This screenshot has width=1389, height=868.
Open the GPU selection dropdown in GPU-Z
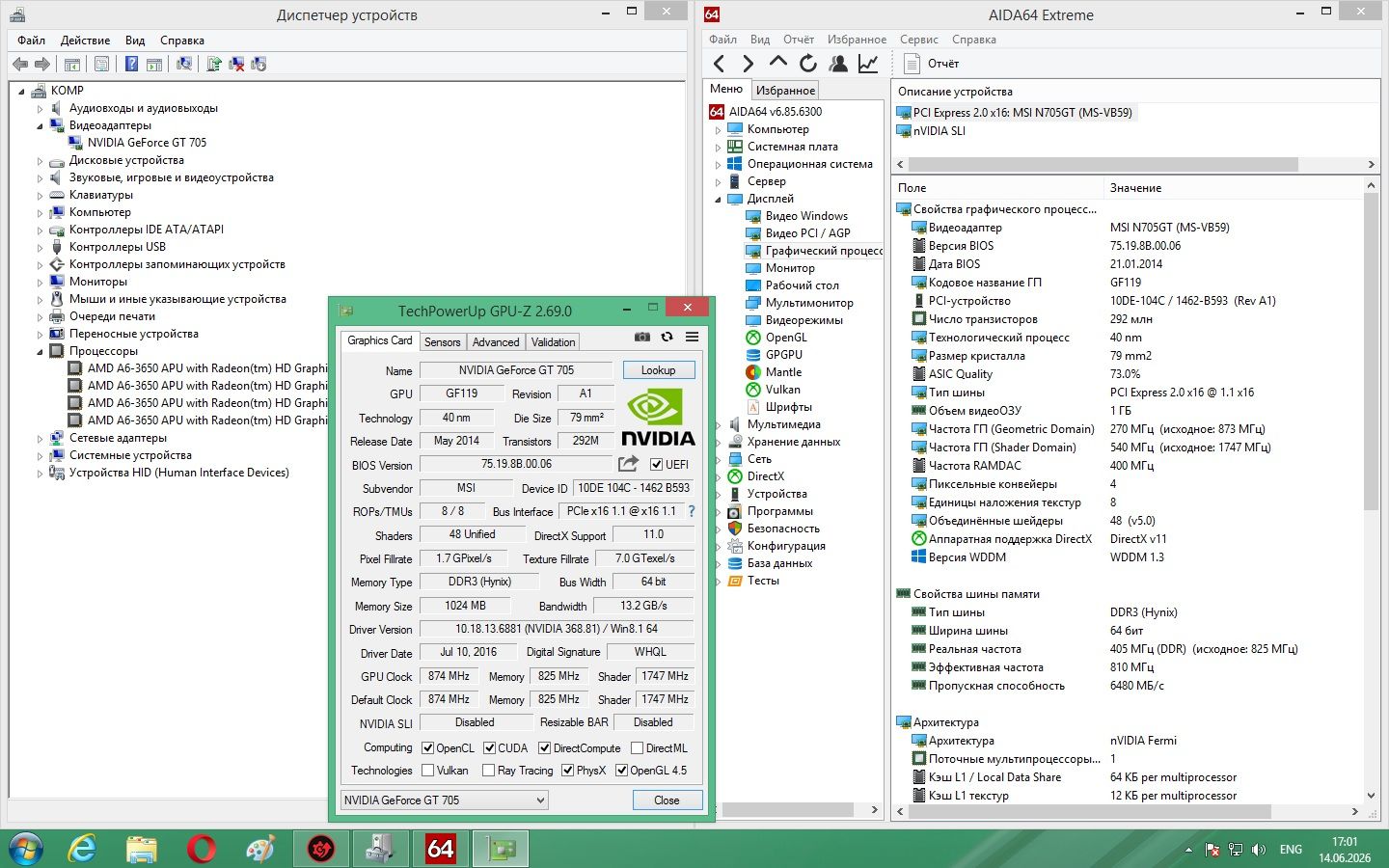(x=445, y=800)
